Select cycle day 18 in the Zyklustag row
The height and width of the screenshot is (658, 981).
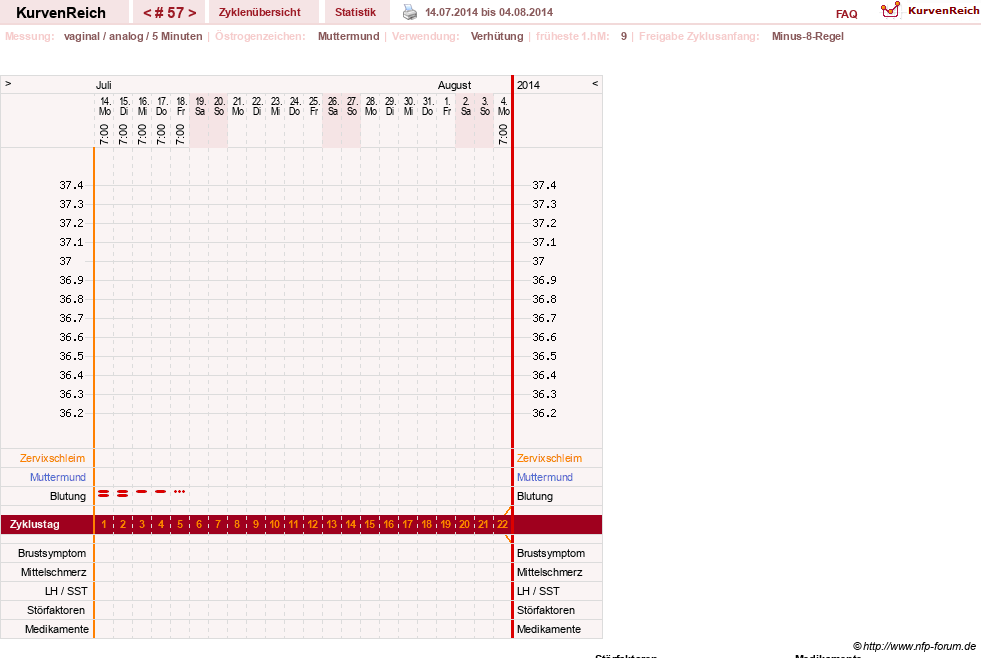point(427,524)
